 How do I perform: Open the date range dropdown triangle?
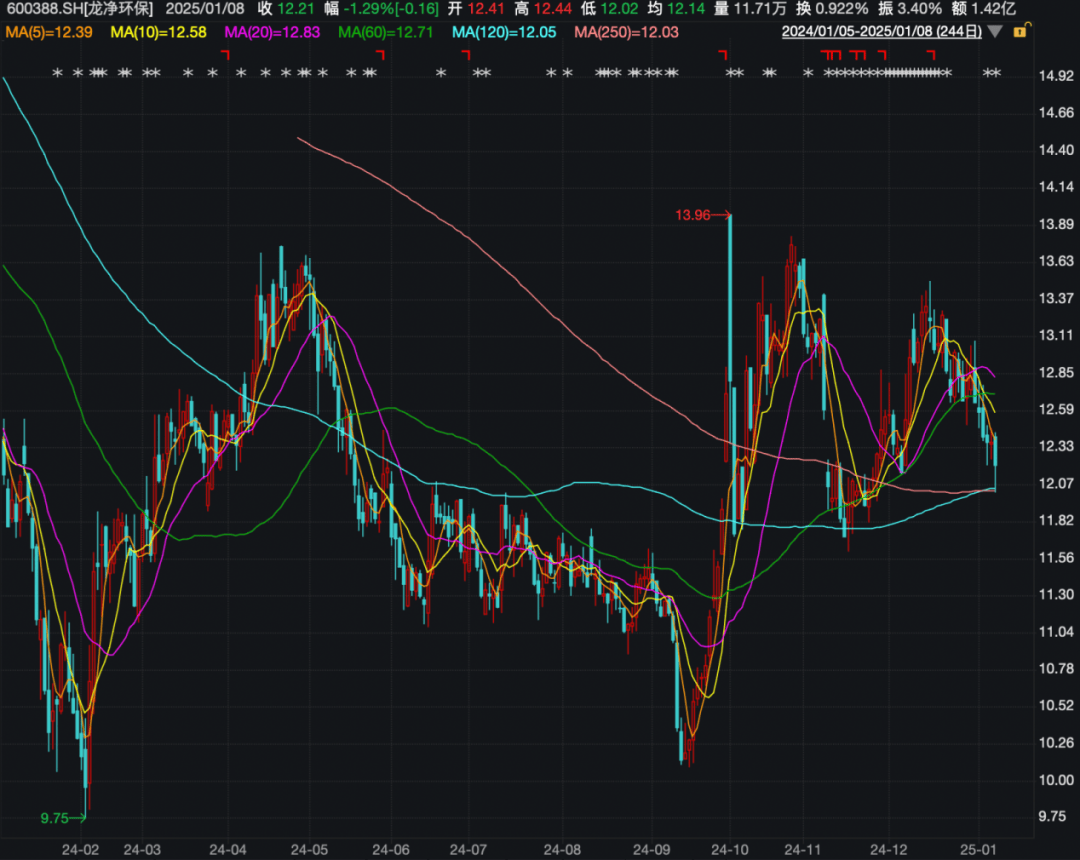pos(995,32)
